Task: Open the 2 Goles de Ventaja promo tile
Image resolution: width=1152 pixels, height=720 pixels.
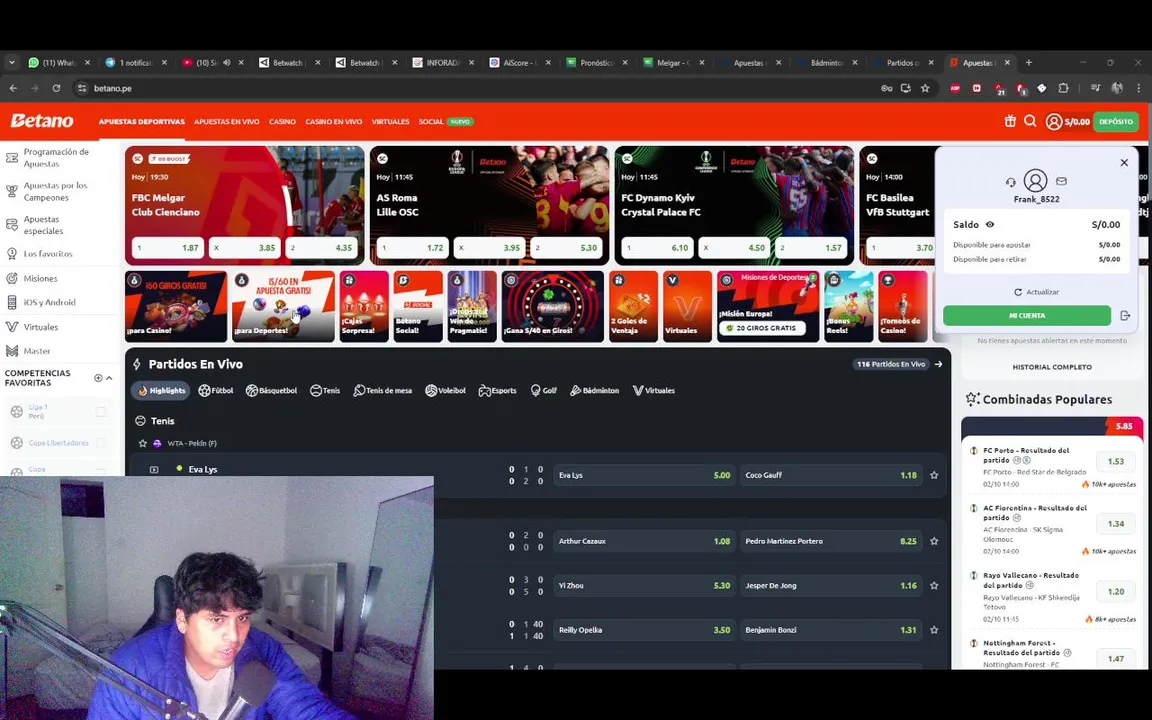Action: pos(633,306)
